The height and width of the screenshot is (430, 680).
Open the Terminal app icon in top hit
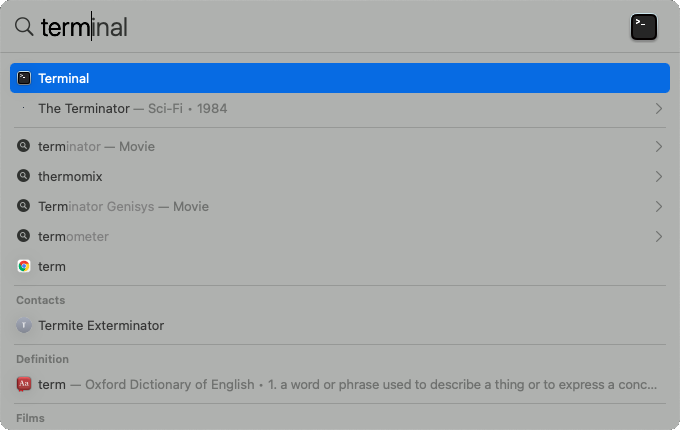(x=24, y=78)
